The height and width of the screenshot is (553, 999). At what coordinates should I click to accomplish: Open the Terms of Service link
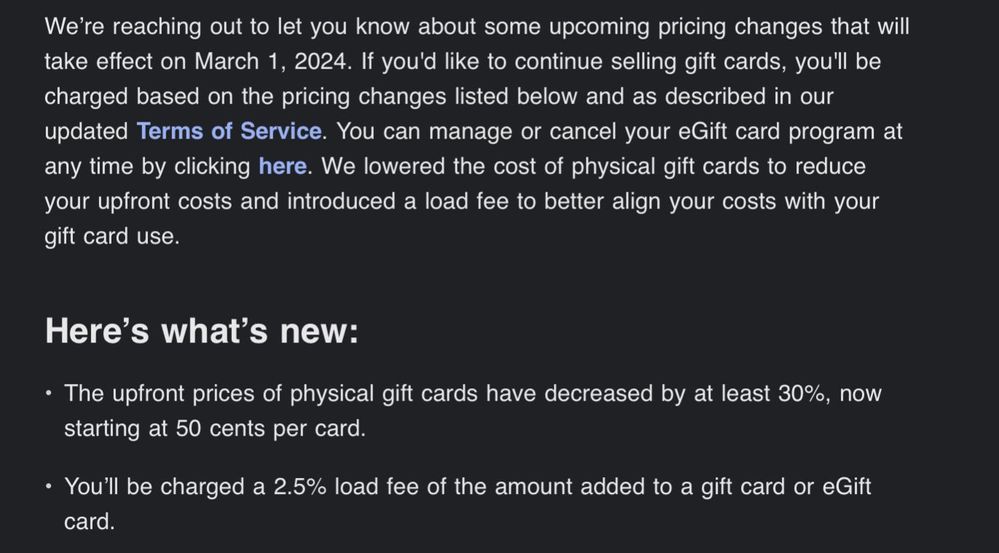tap(229, 131)
